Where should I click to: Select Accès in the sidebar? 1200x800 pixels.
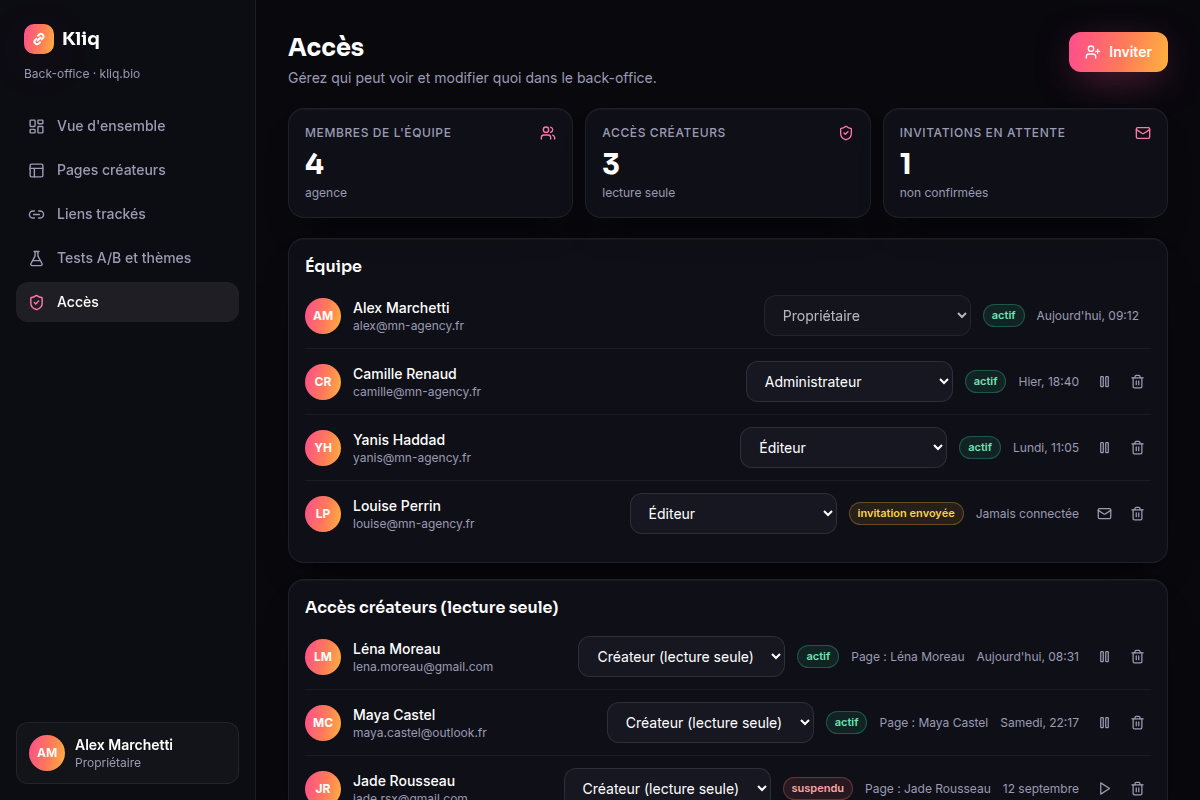(127, 302)
